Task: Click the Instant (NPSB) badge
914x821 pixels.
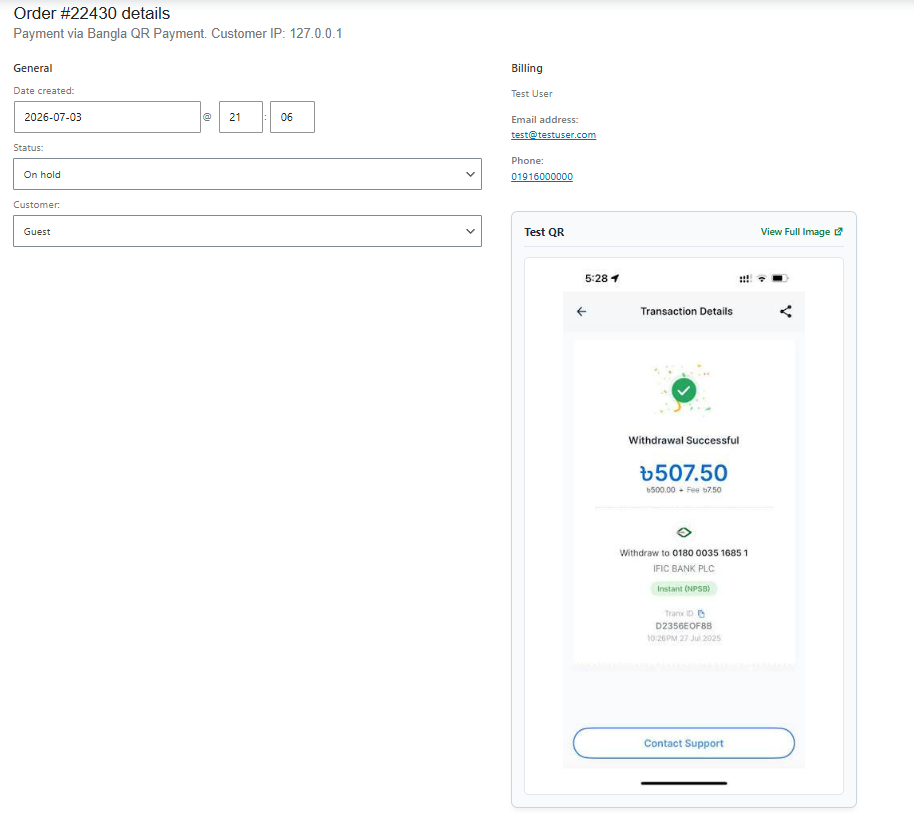Action: tap(684, 589)
